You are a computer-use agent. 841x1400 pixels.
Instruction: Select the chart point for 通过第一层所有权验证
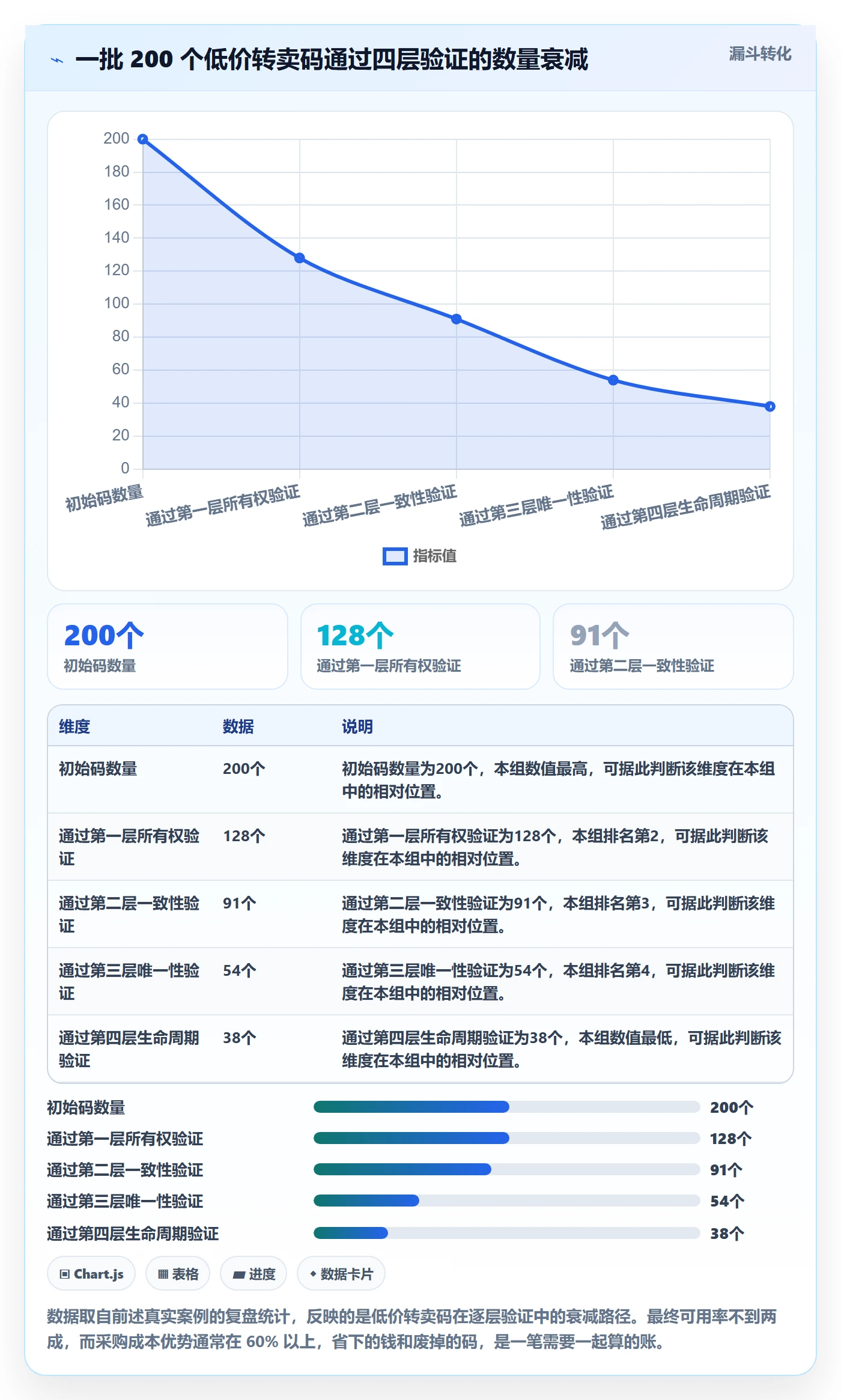[300, 258]
